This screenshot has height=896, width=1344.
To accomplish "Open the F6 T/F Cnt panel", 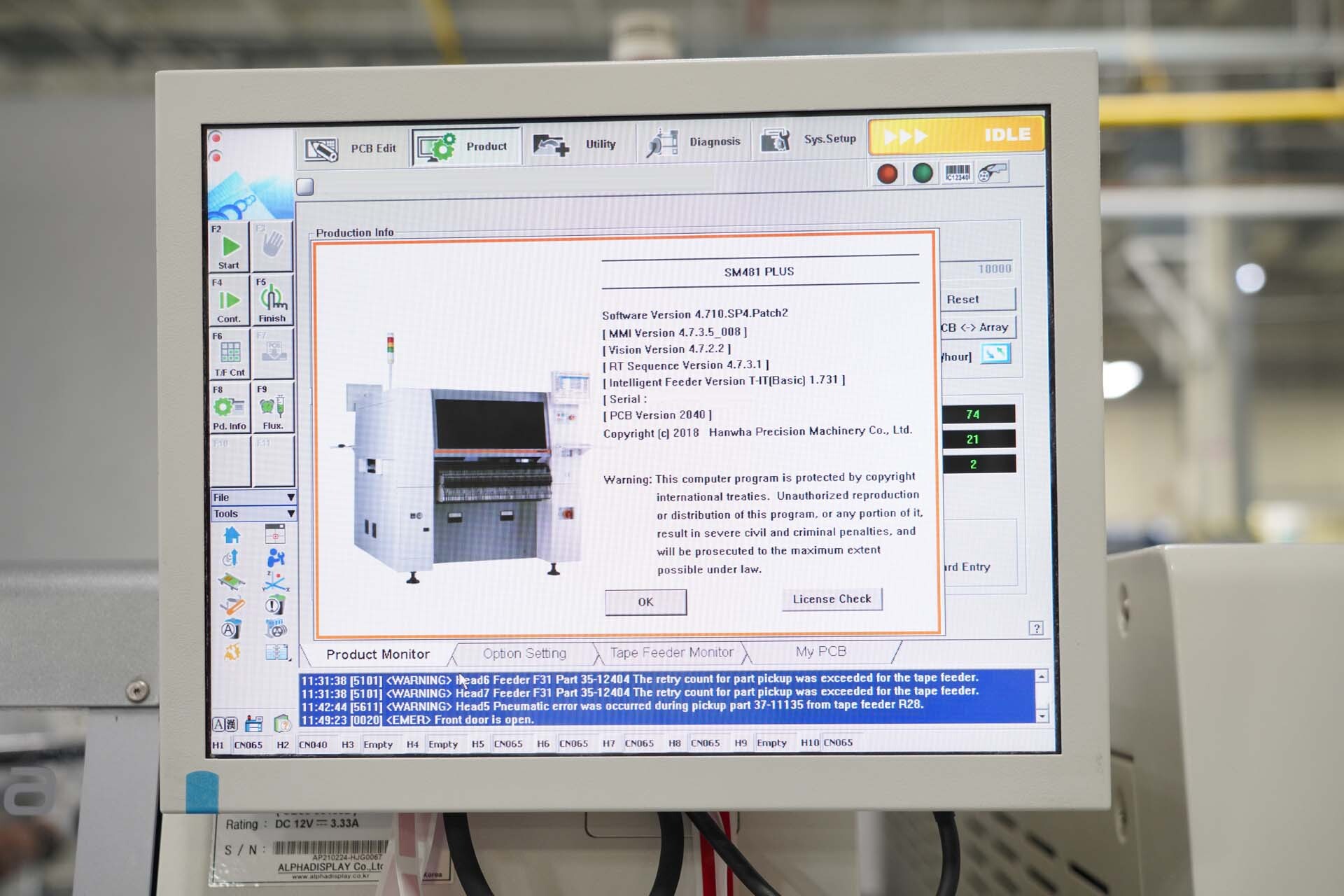I will click(x=230, y=354).
